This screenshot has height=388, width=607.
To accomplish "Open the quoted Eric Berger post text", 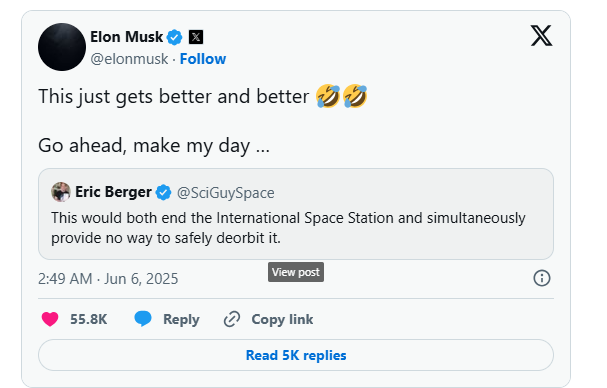I will pos(288,228).
